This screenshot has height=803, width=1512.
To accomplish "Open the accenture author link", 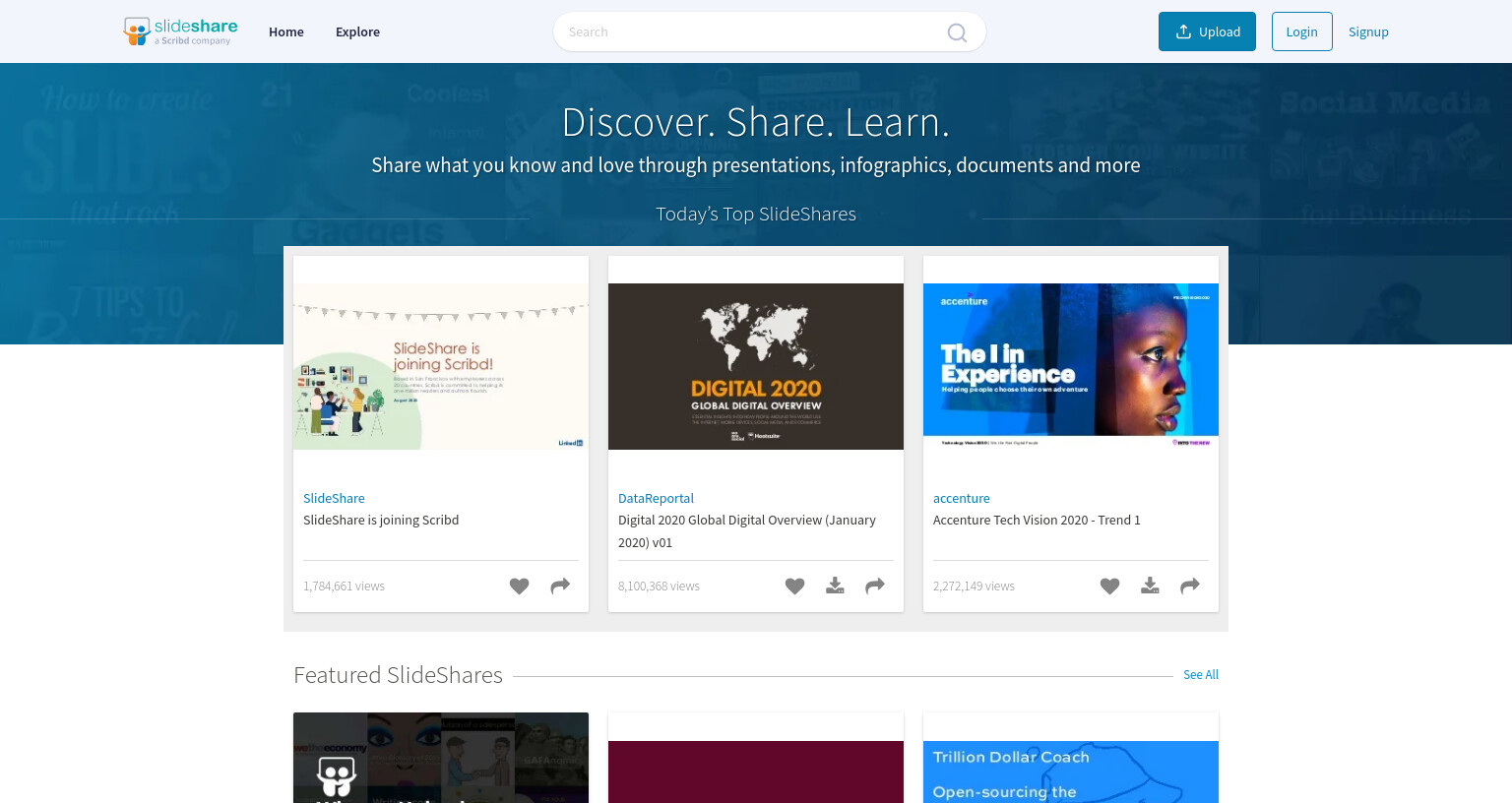I will [x=962, y=498].
